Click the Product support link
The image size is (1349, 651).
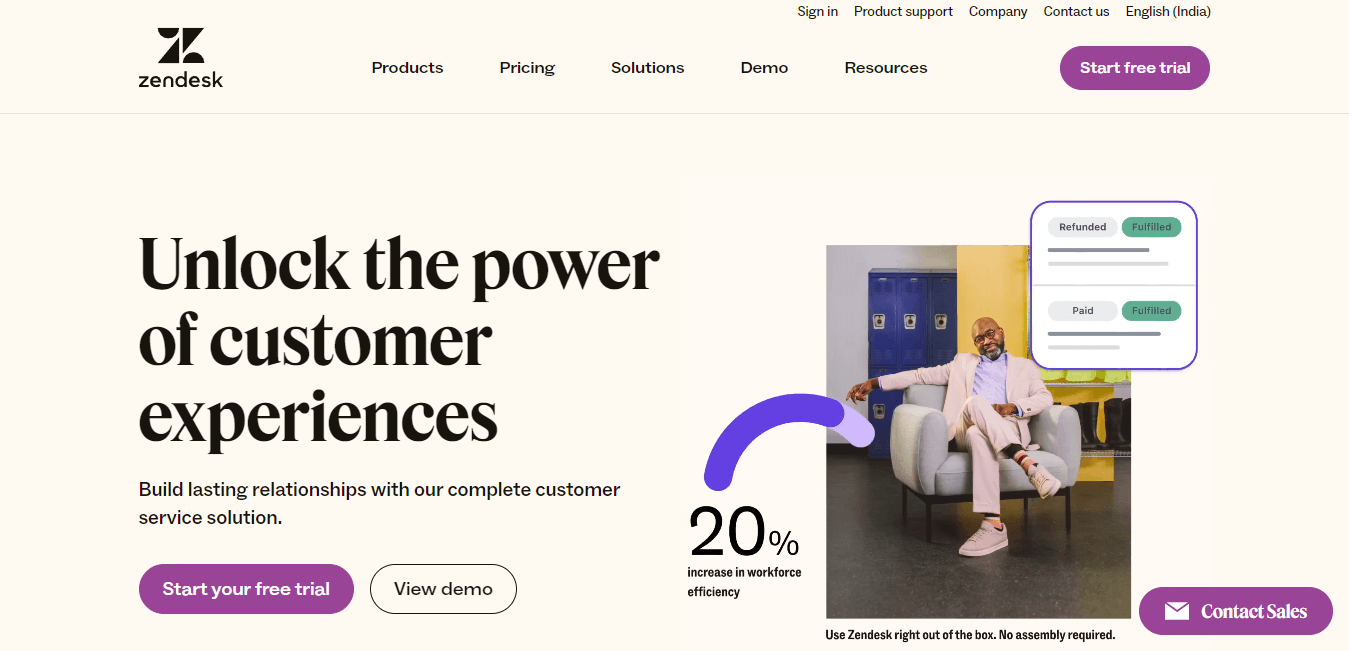pyautogui.click(x=903, y=11)
